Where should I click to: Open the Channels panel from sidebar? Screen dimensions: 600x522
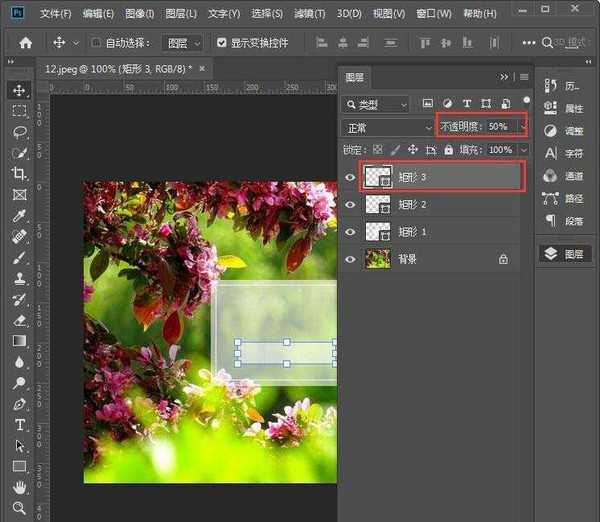568,175
